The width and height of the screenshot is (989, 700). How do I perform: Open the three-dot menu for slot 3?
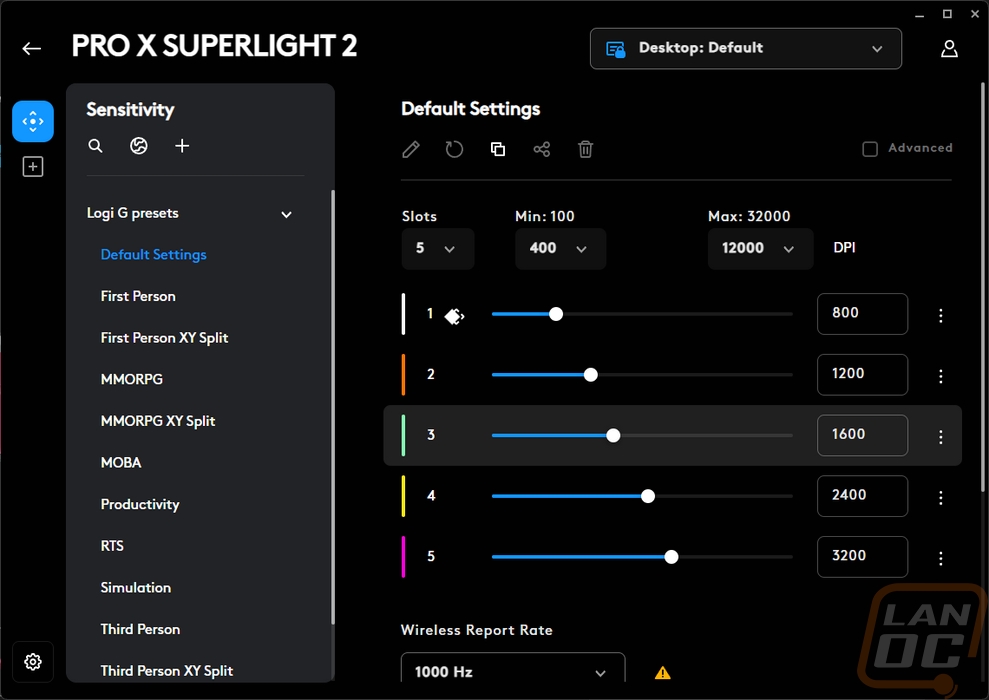940,437
